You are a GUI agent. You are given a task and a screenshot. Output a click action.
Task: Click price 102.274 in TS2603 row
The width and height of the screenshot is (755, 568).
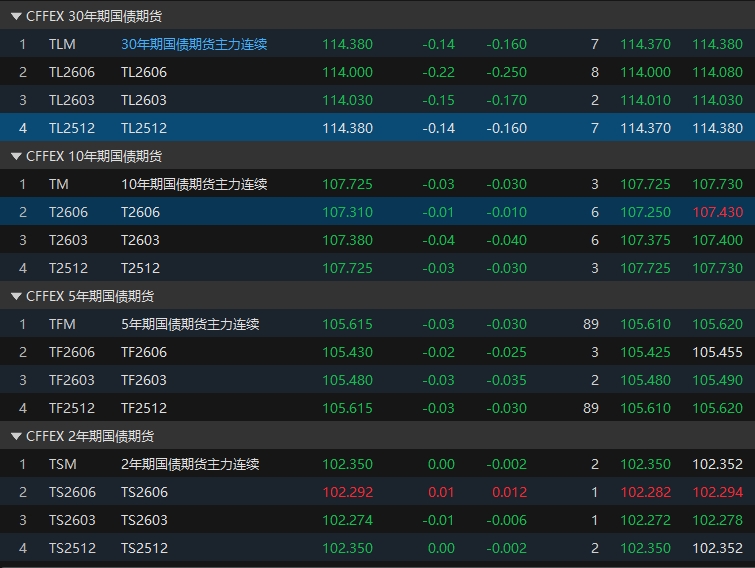(347, 520)
